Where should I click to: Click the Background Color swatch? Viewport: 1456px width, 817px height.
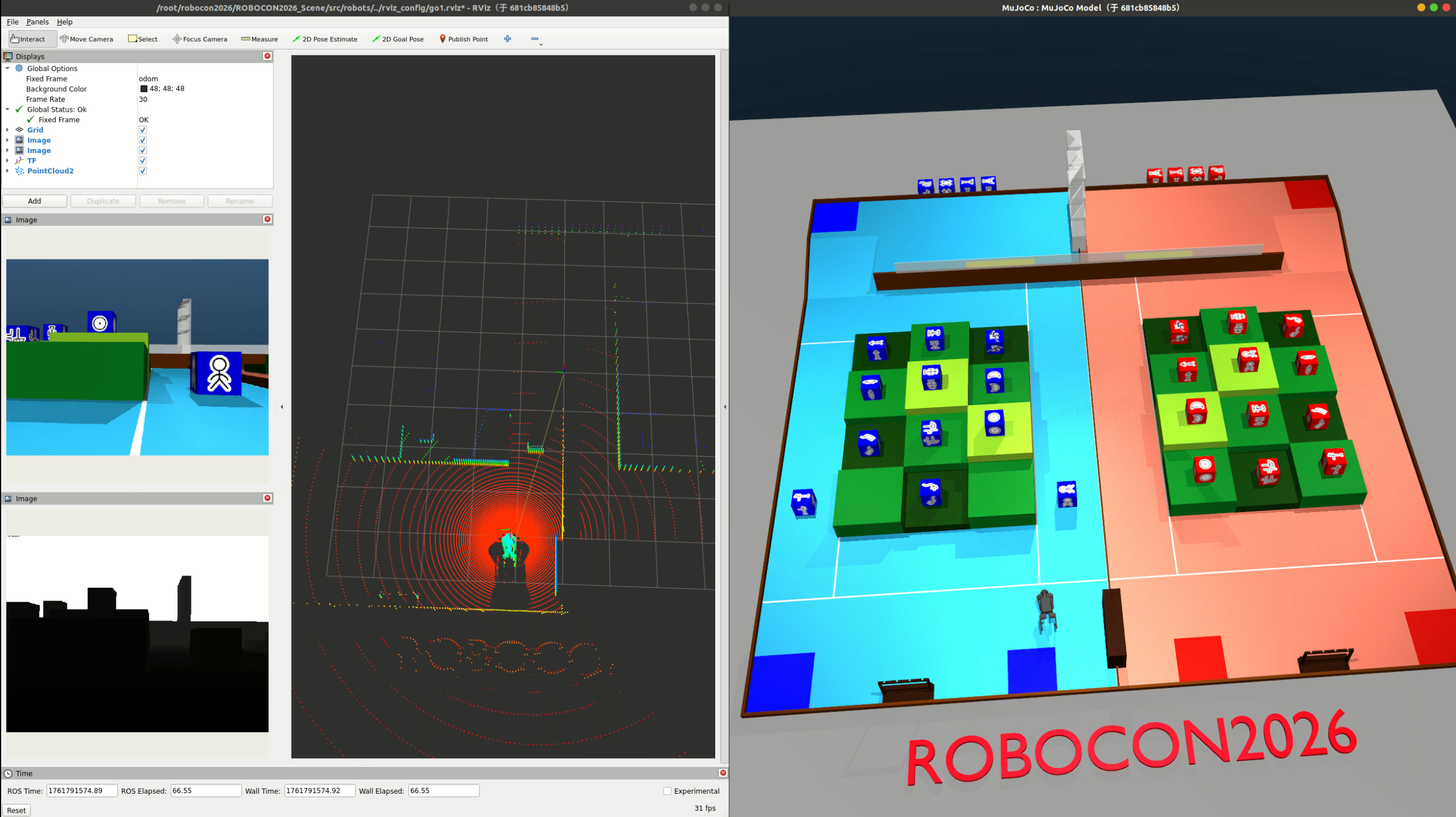tap(144, 89)
